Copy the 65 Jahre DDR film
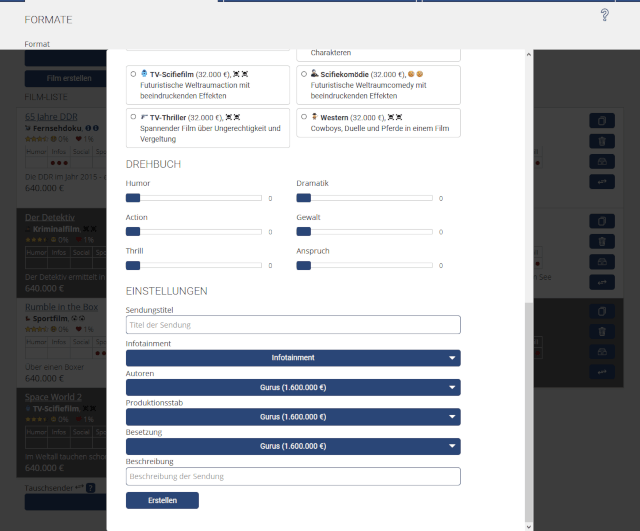640x531 pixels. 602,121
